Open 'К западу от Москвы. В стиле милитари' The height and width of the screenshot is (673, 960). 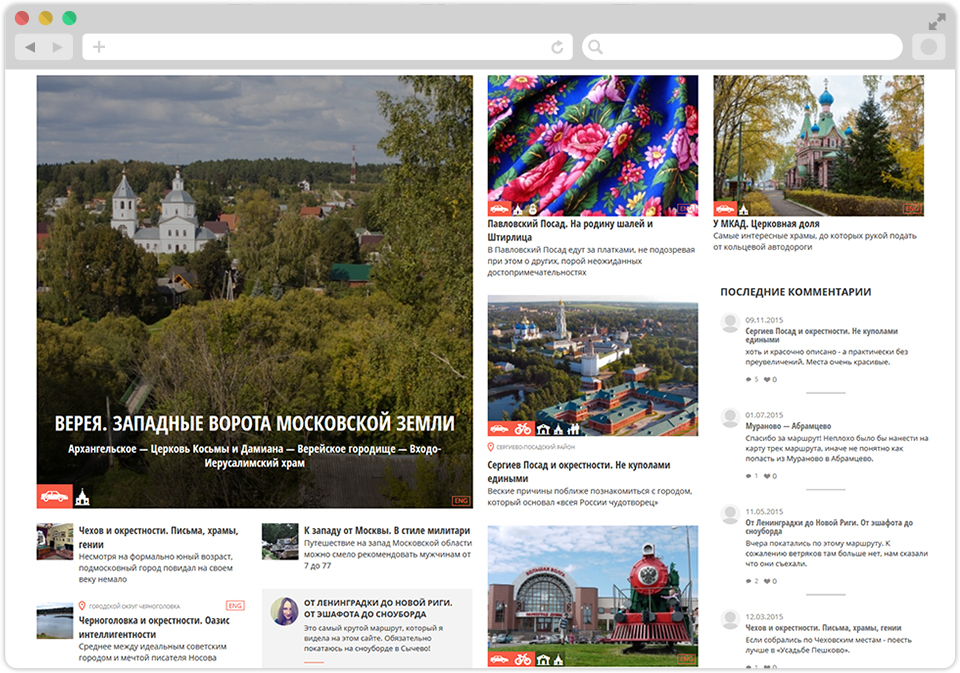tap(386, 531)
